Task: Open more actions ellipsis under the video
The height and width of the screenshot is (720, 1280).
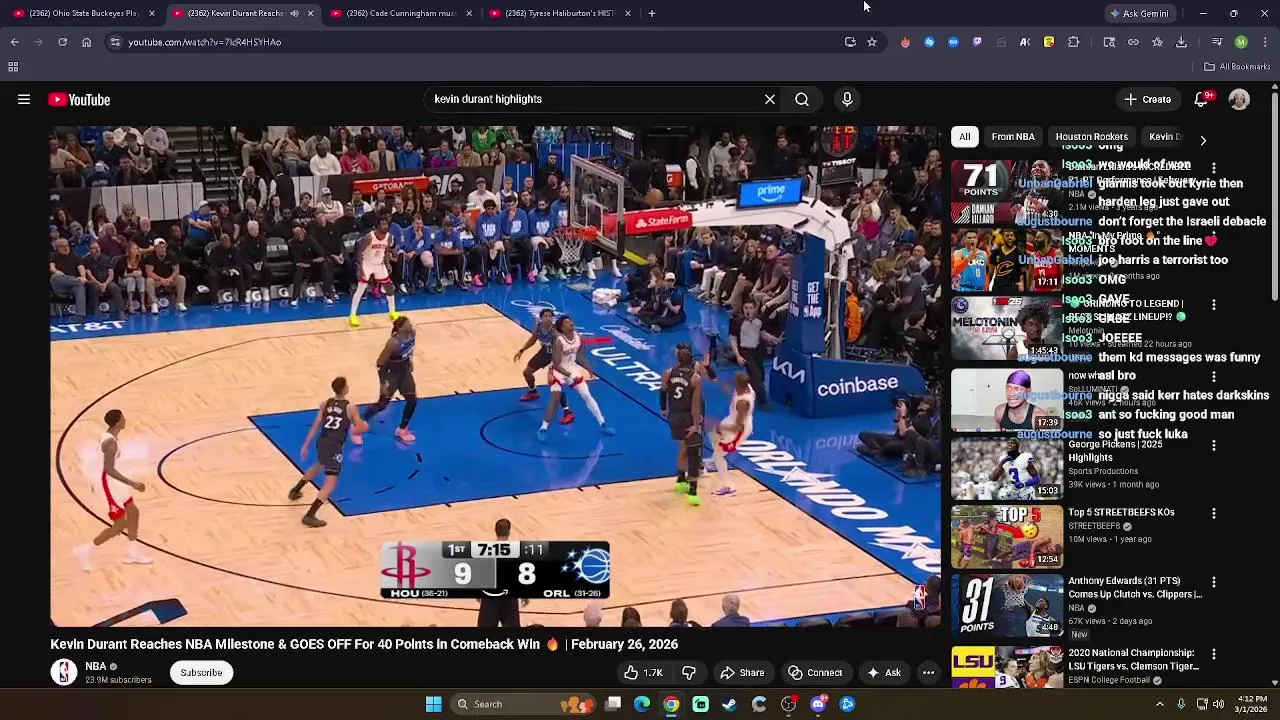Action: coord(928,673)
